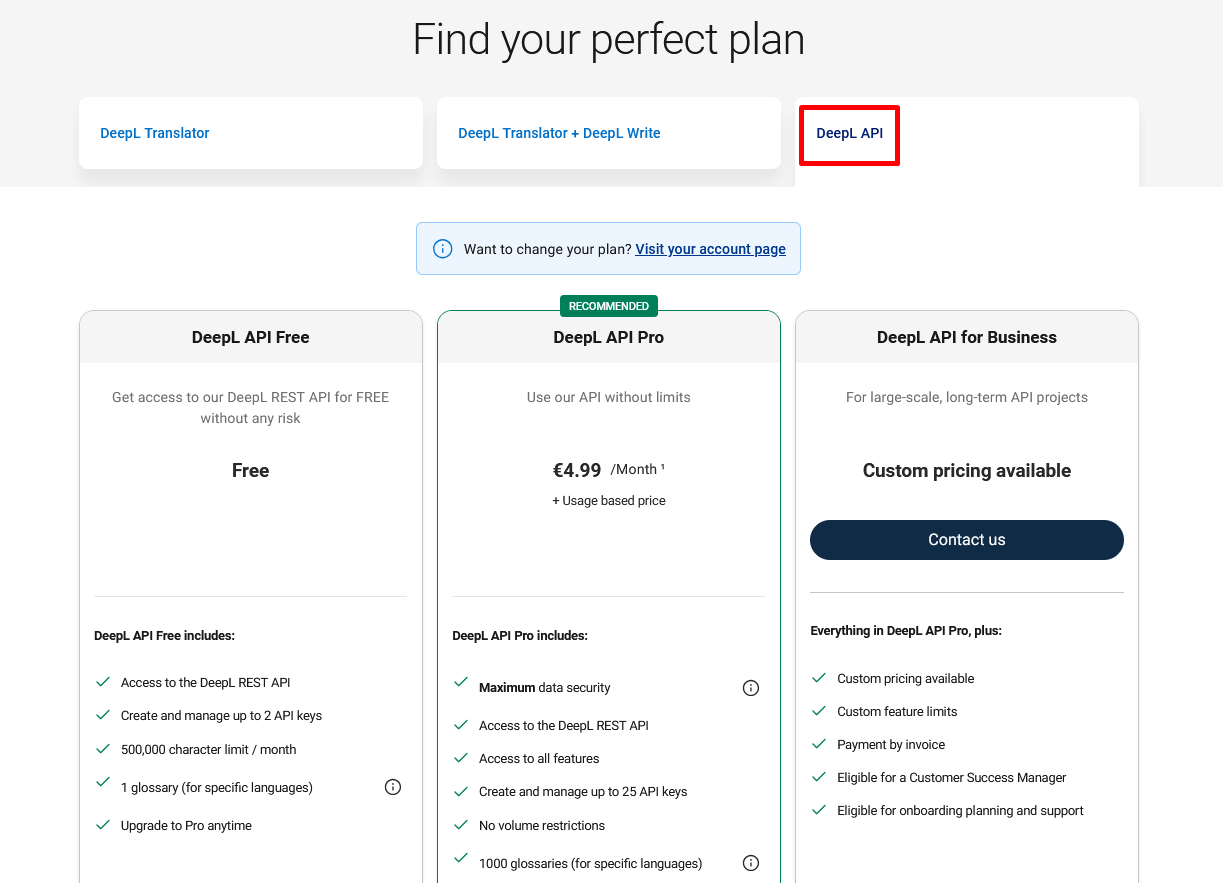Switch to the DeepL Translator tab
Viewport: 1223px width, 883px height.
click(x=155, y=133)
